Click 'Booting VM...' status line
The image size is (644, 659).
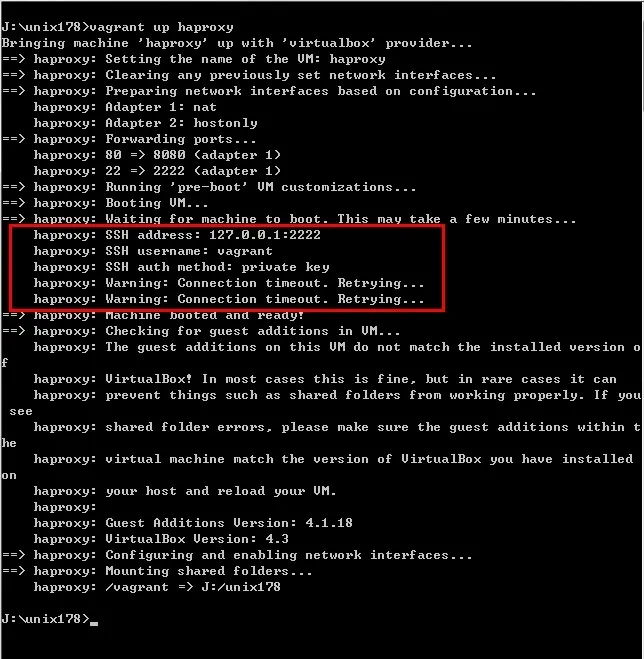tap(105, 203)
